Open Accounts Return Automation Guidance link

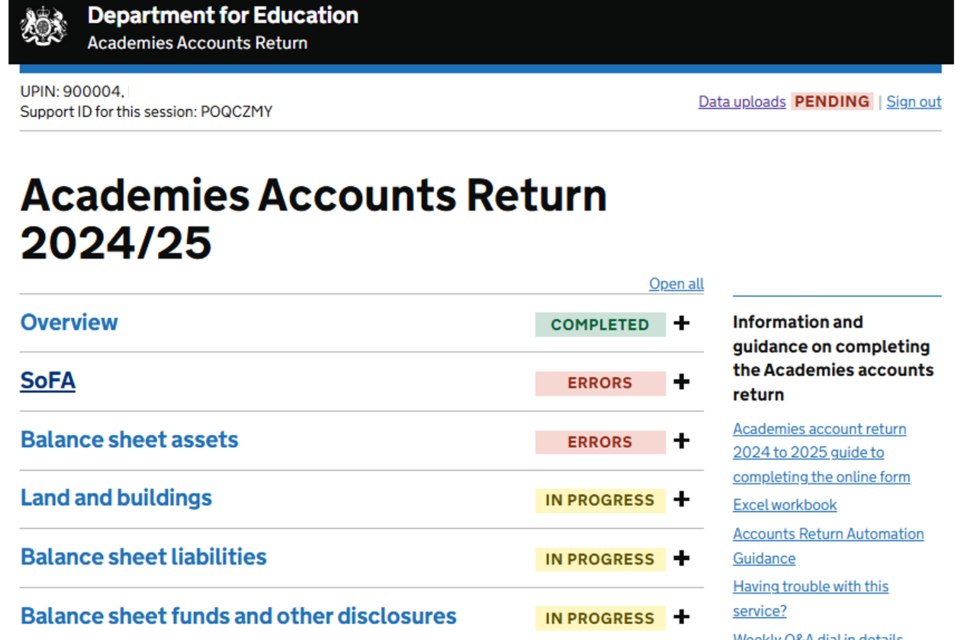(x=828, y=546)
